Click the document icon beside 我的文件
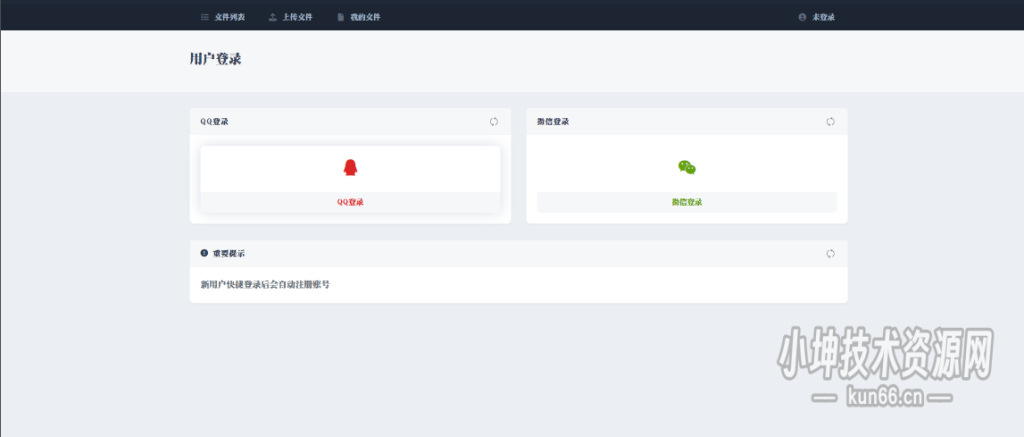The image size is (1024, 437). pos(340,18)
